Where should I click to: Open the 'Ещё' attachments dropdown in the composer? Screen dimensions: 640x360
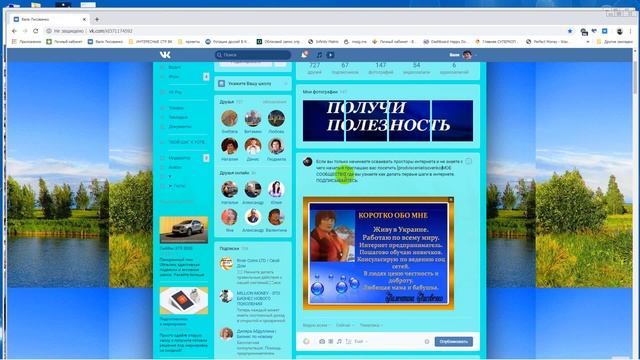point(361,341)
